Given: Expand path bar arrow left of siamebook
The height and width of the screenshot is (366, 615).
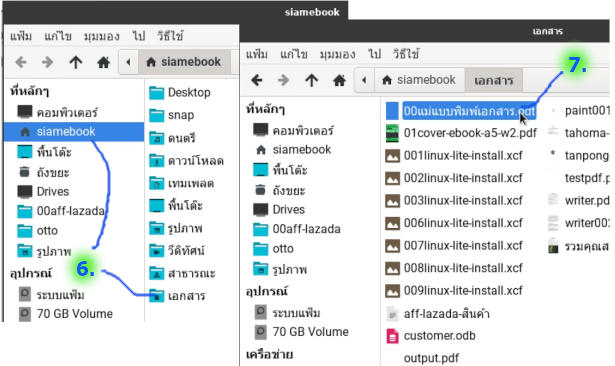Looking at the screenshot, I should (x=128, y=62).
